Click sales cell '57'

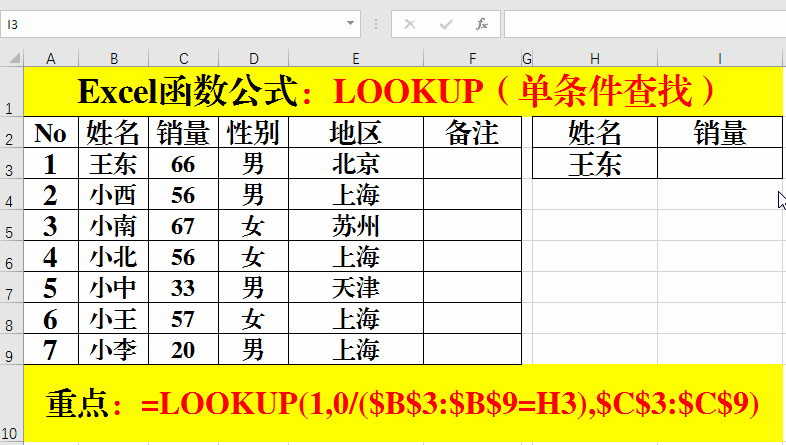click(x=183, y=319)
